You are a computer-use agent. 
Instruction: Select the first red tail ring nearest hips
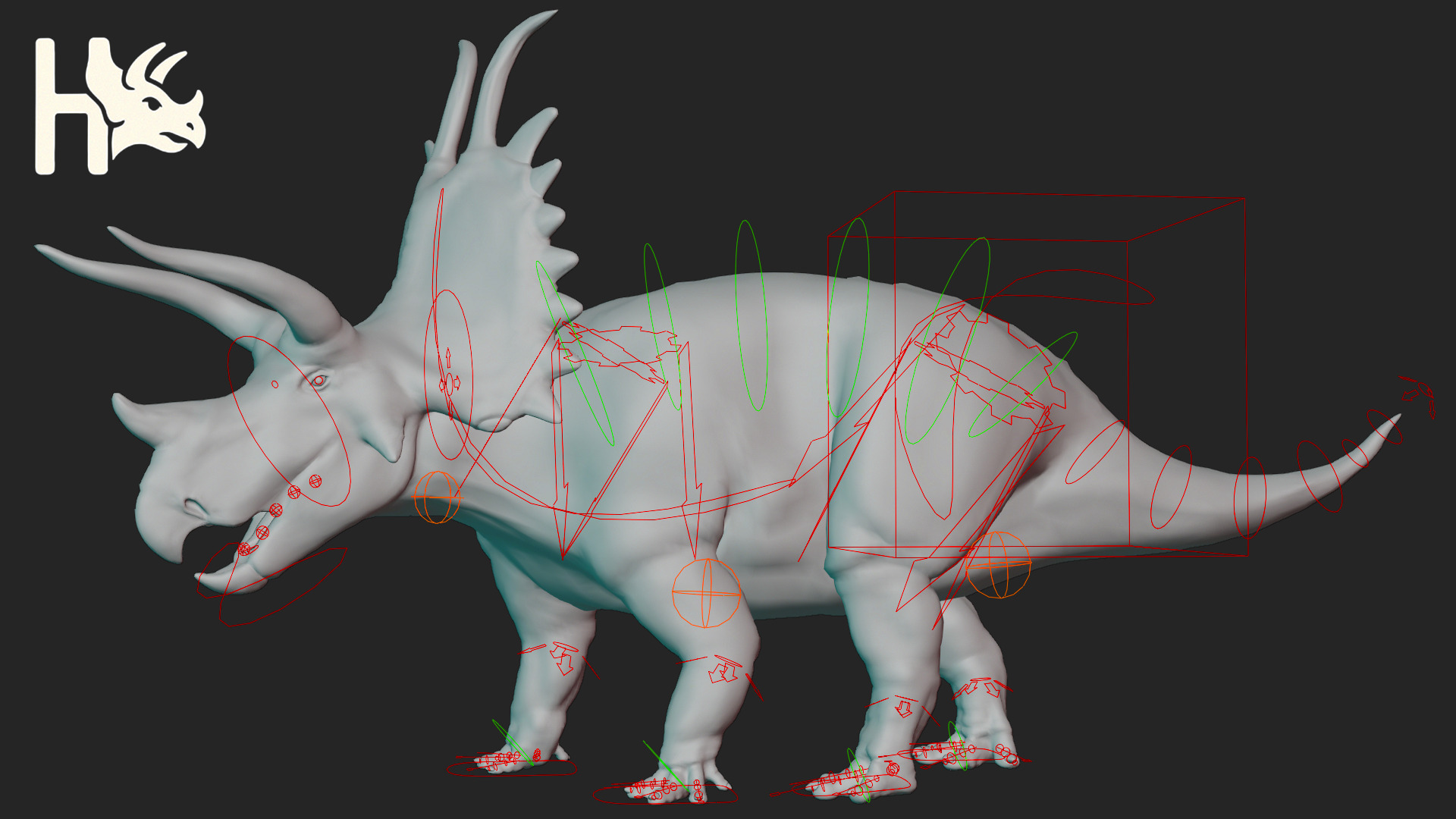[x=1096, y=453]
